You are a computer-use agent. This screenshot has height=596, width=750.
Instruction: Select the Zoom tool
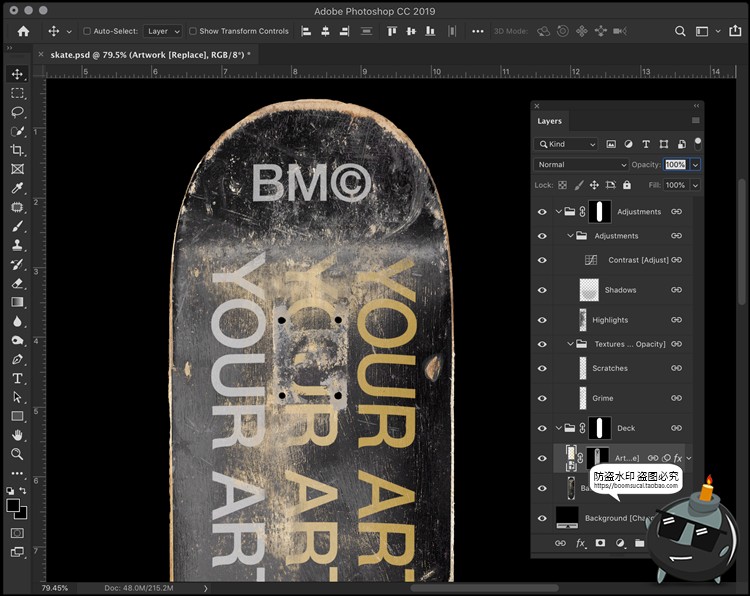pos(17,454)
